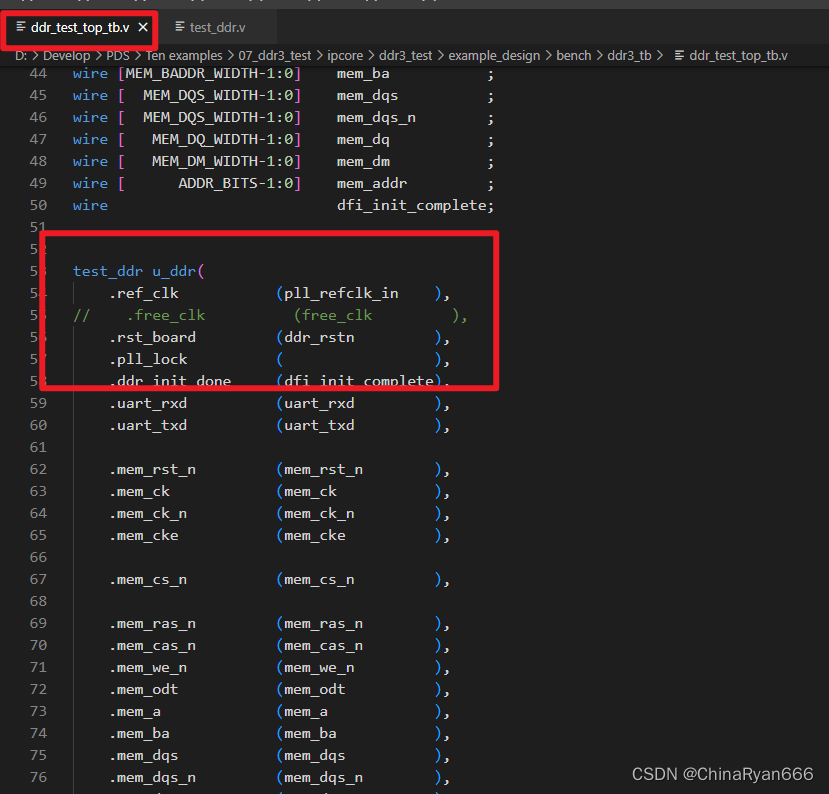Open the ipcore breadcrumb folder
Screen dimensions: 829x794
(345, 56)
